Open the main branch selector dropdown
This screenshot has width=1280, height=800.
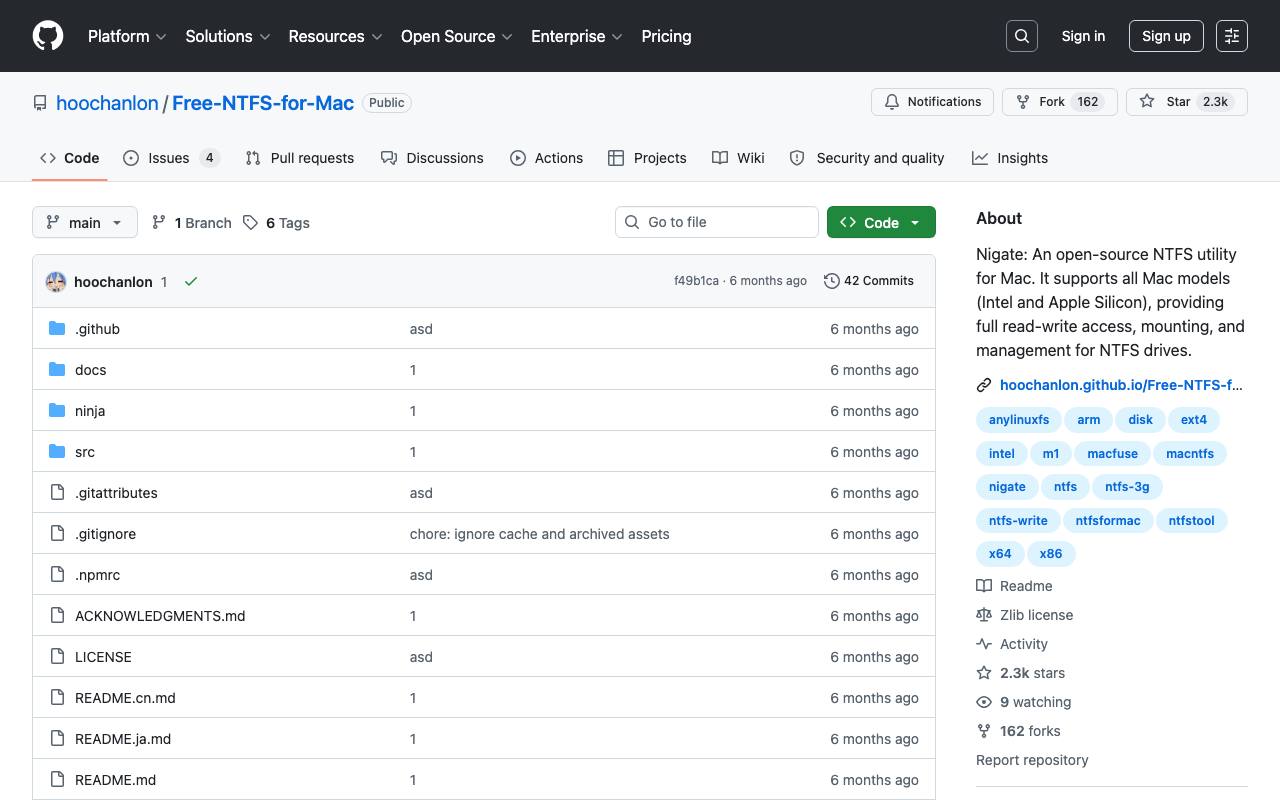[x=84, y=222]
